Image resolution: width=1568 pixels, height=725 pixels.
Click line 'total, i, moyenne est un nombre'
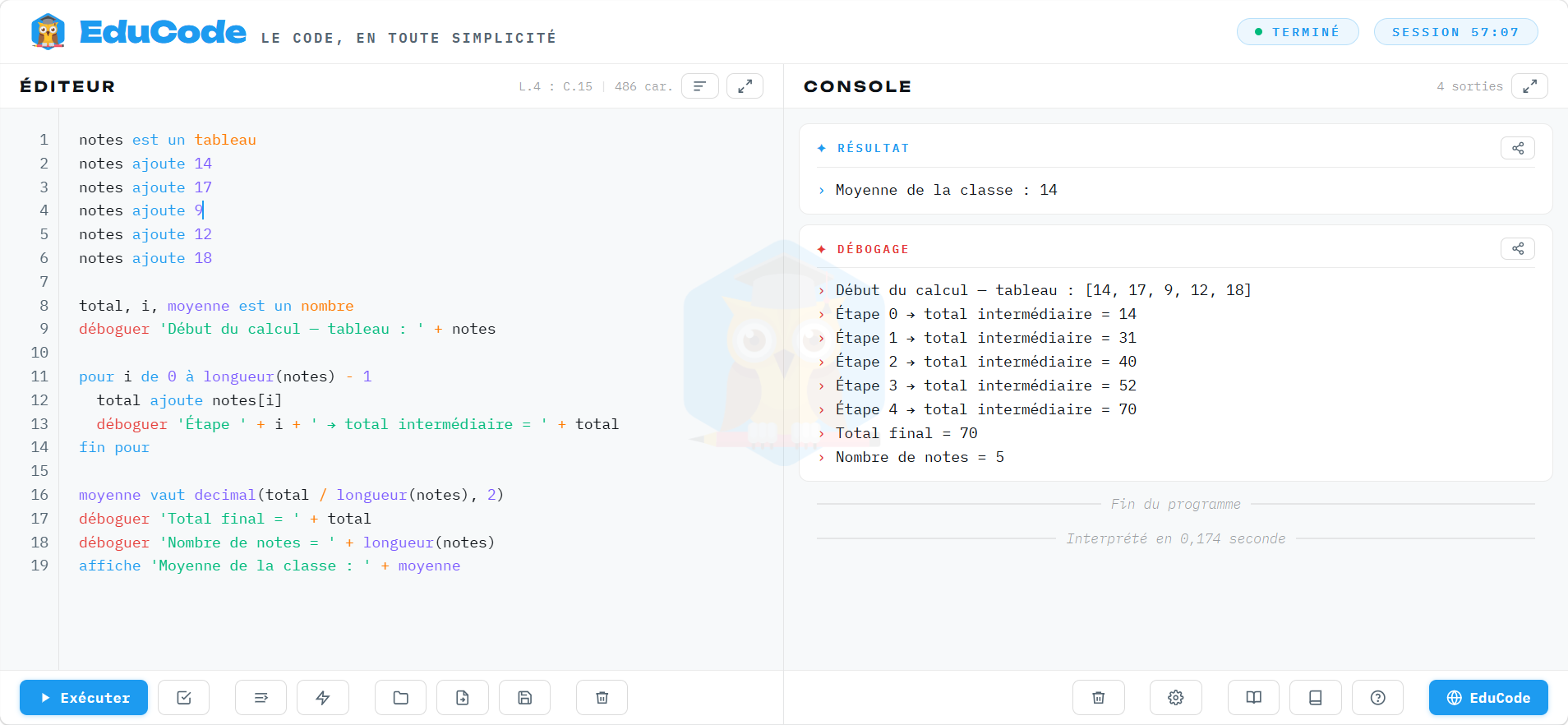[x=216, y=306]
